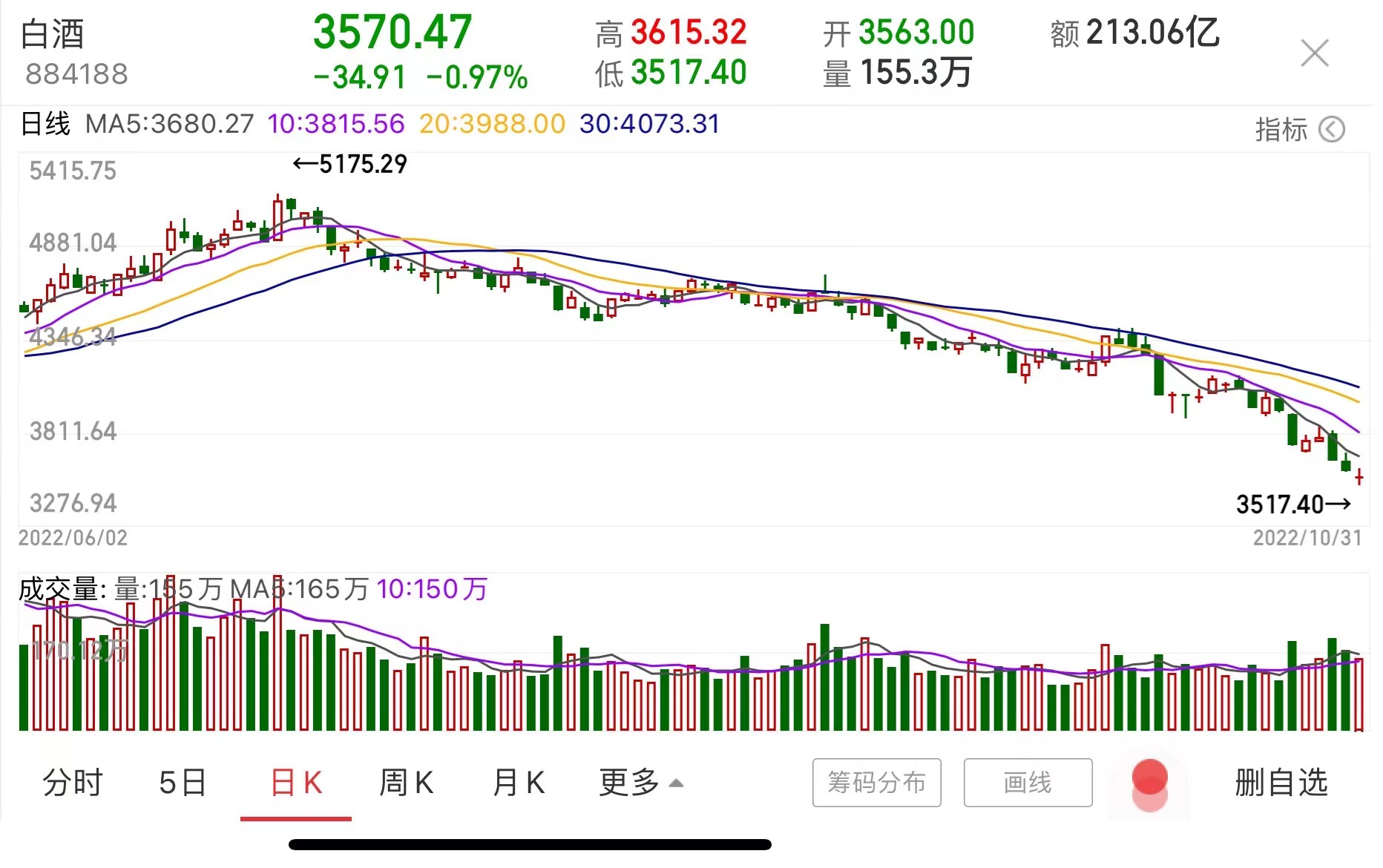The width and height of the screenshot is (1383, 868).
Task: Tap the 成交量 indicator label
Action: tap(58, 590)
